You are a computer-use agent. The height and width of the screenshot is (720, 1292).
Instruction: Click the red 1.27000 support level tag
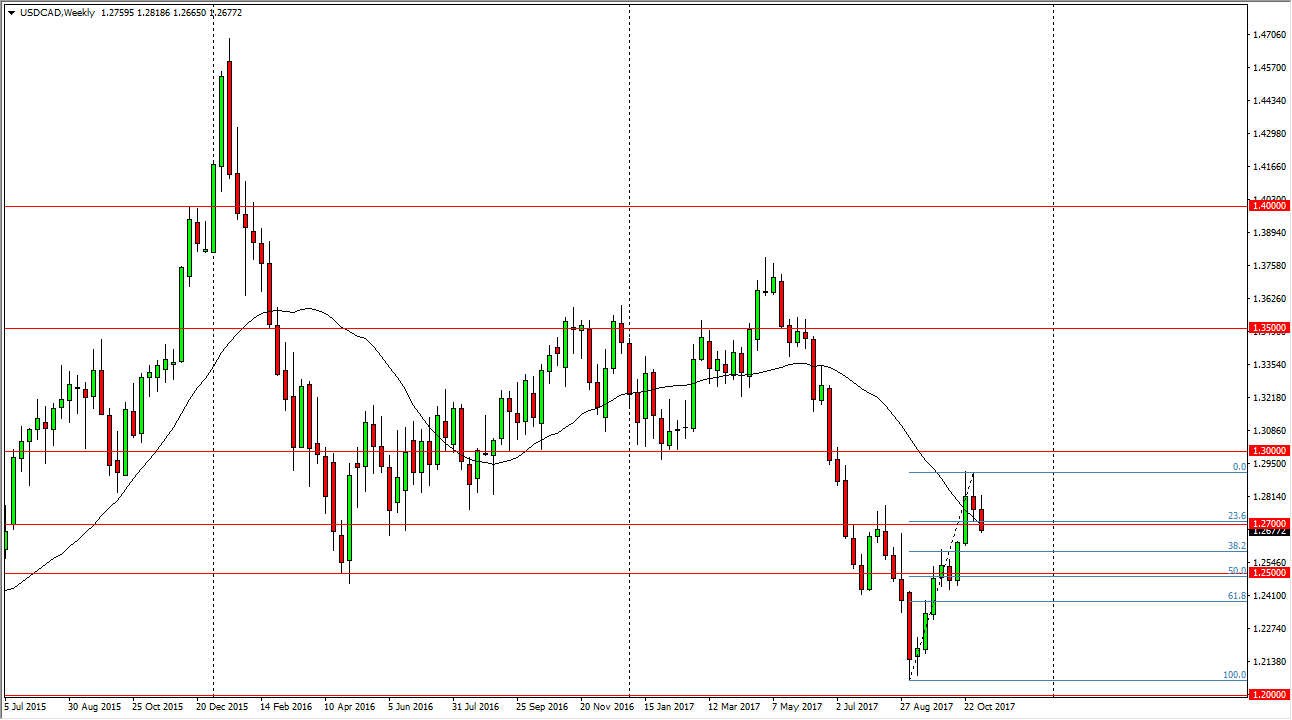pyautogui.click(x=1268, y=523)
